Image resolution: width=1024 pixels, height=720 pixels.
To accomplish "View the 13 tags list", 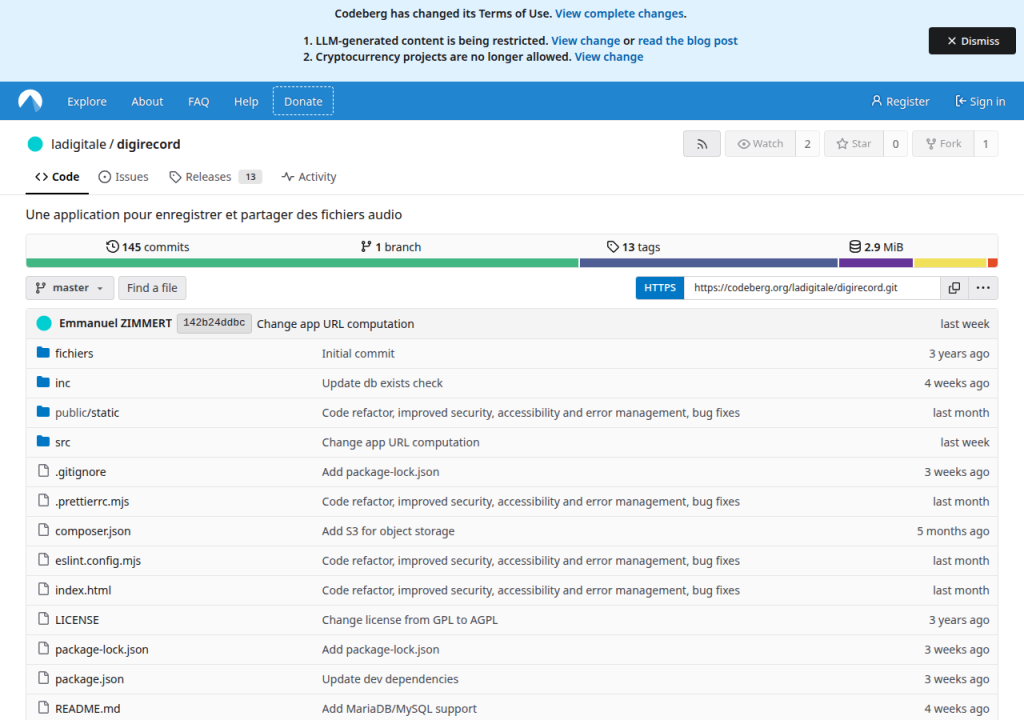I will point(633,246).
